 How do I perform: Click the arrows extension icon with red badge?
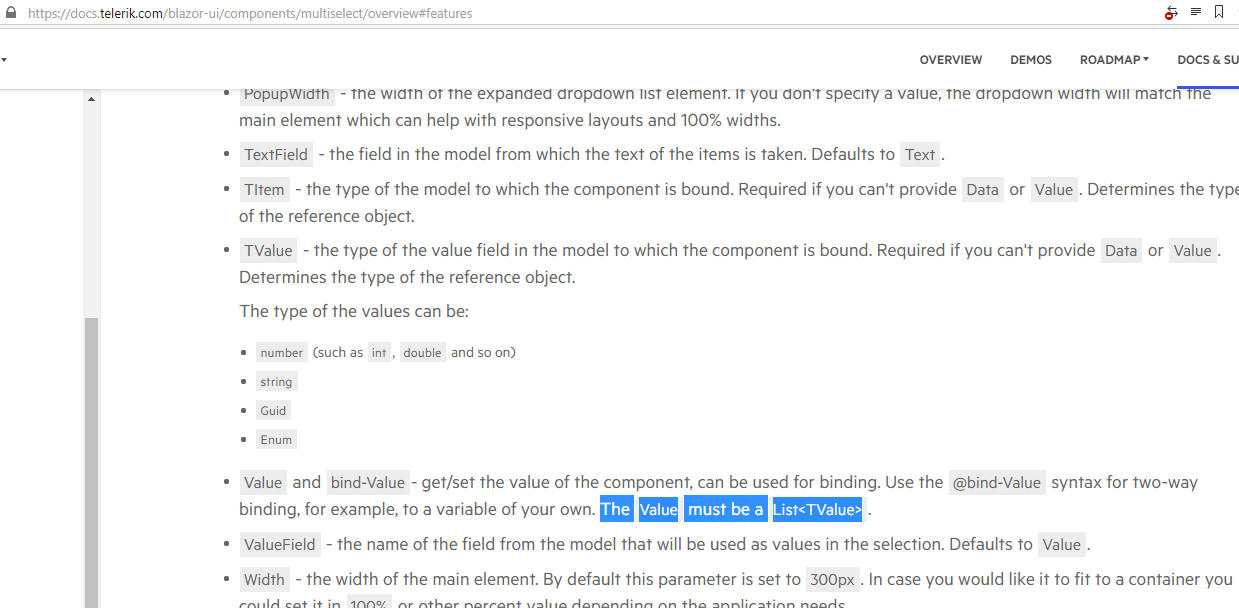point(1170,13)
